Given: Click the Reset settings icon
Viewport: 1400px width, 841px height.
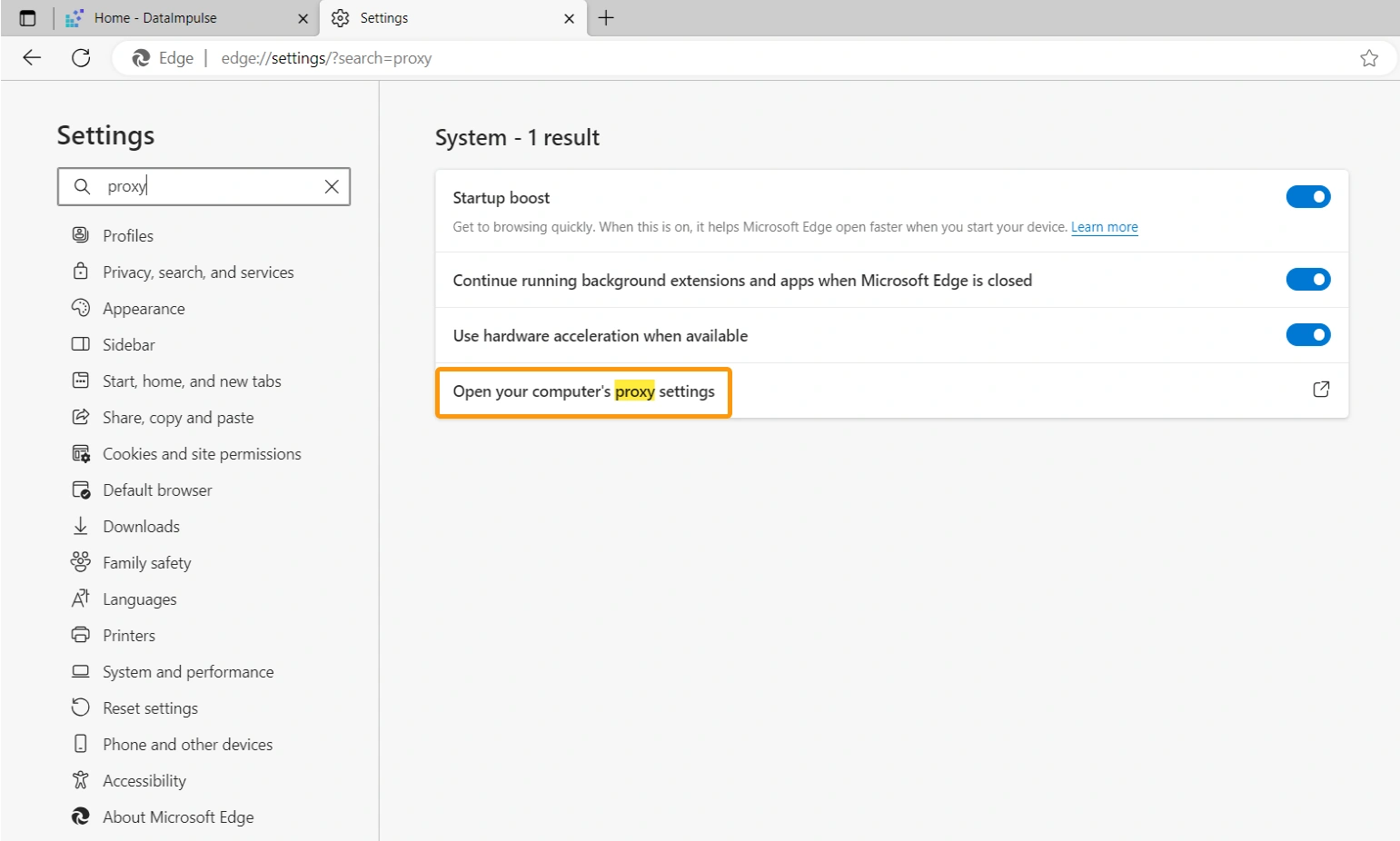Looking at the screenshot, I should coord(81,707).
